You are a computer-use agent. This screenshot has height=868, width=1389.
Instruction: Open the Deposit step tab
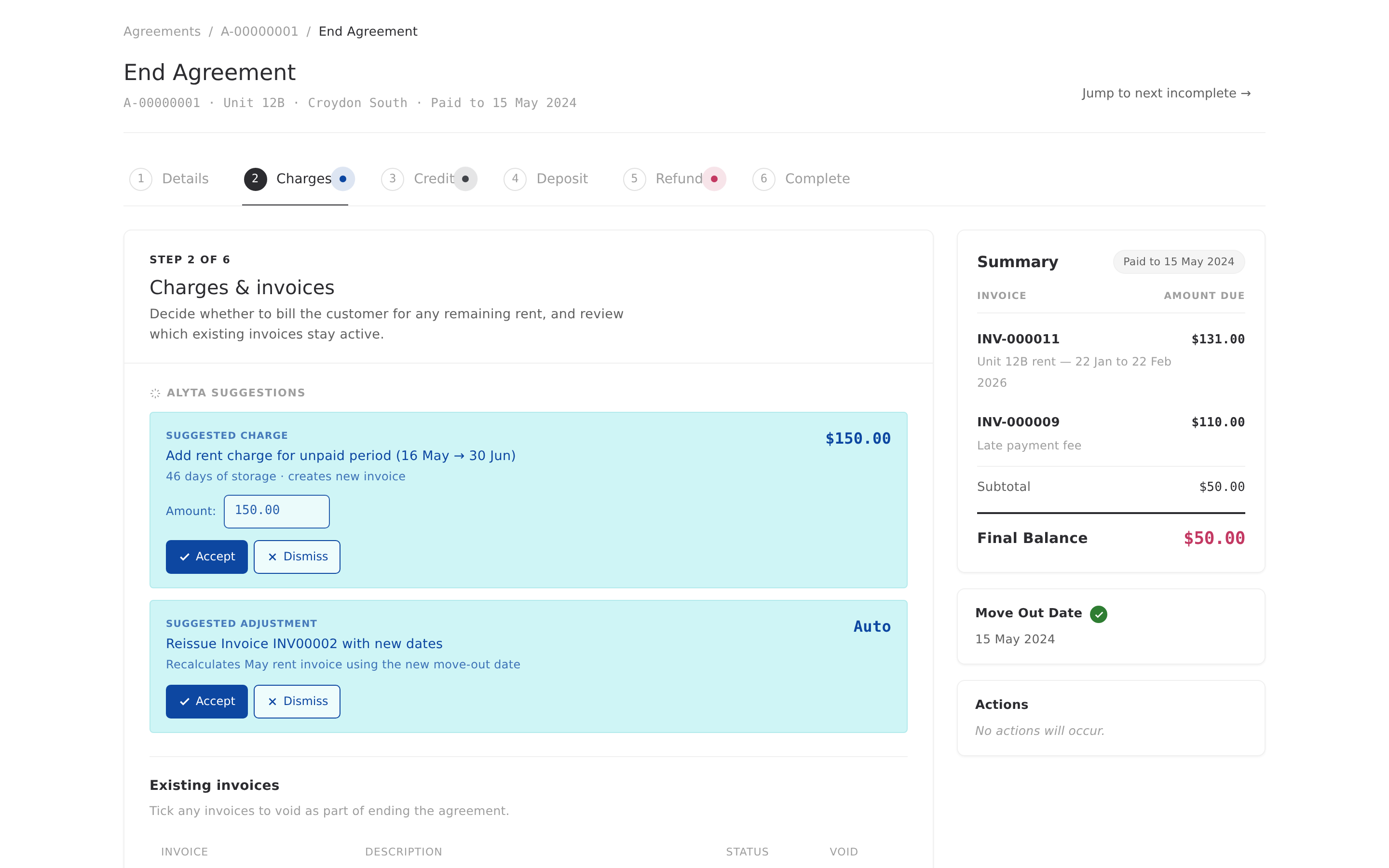(x=546, y=179)
